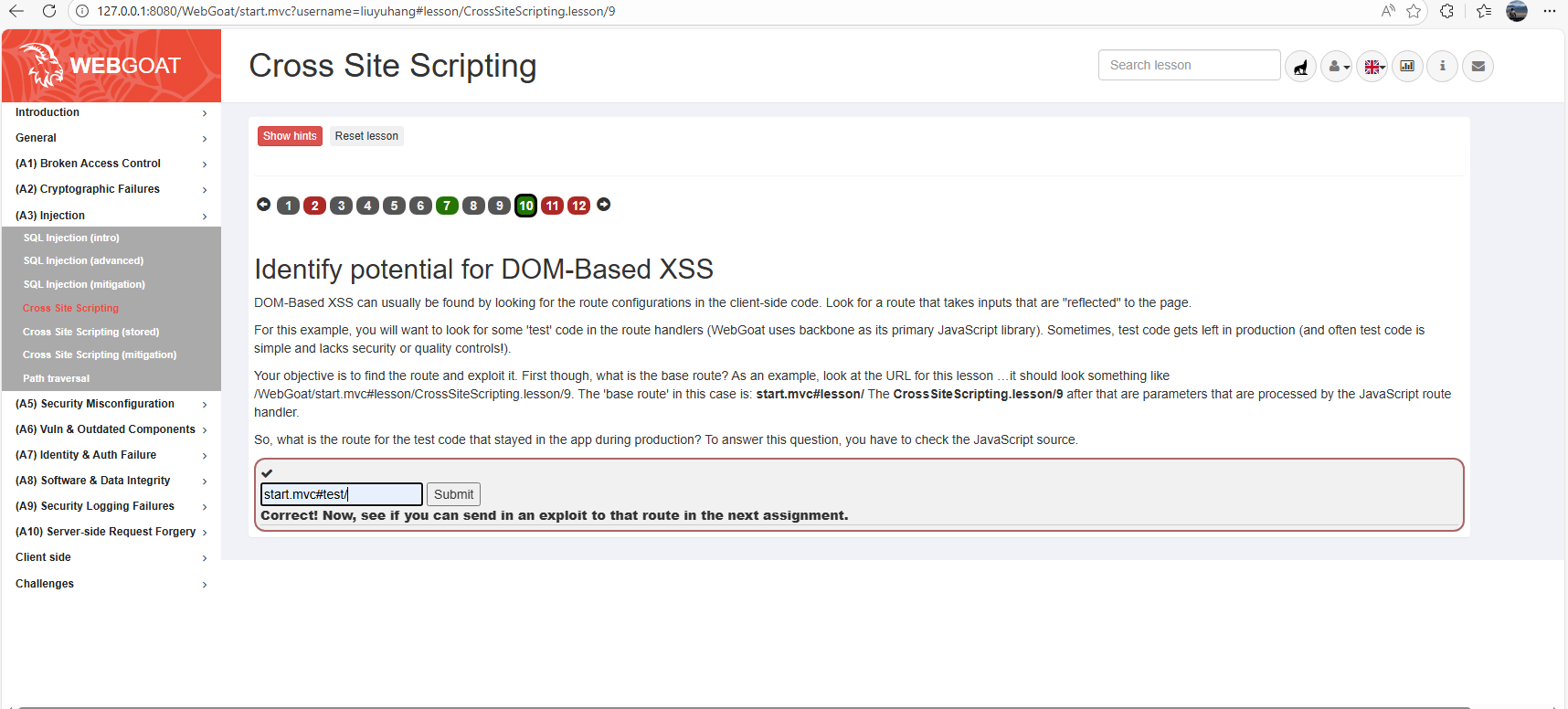Screen dimensions: 1568x709
Task: Expand (A10) Server-side Request Forgery
Action: click(111, 532)
